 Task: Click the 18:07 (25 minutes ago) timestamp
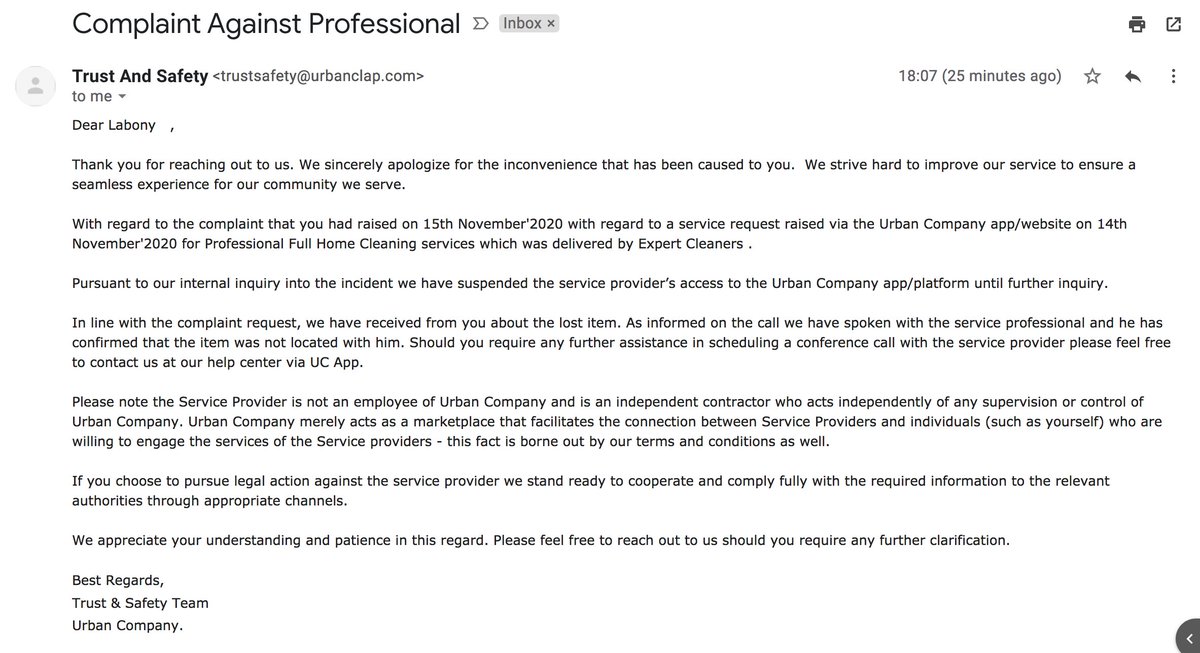click(980, 76)
